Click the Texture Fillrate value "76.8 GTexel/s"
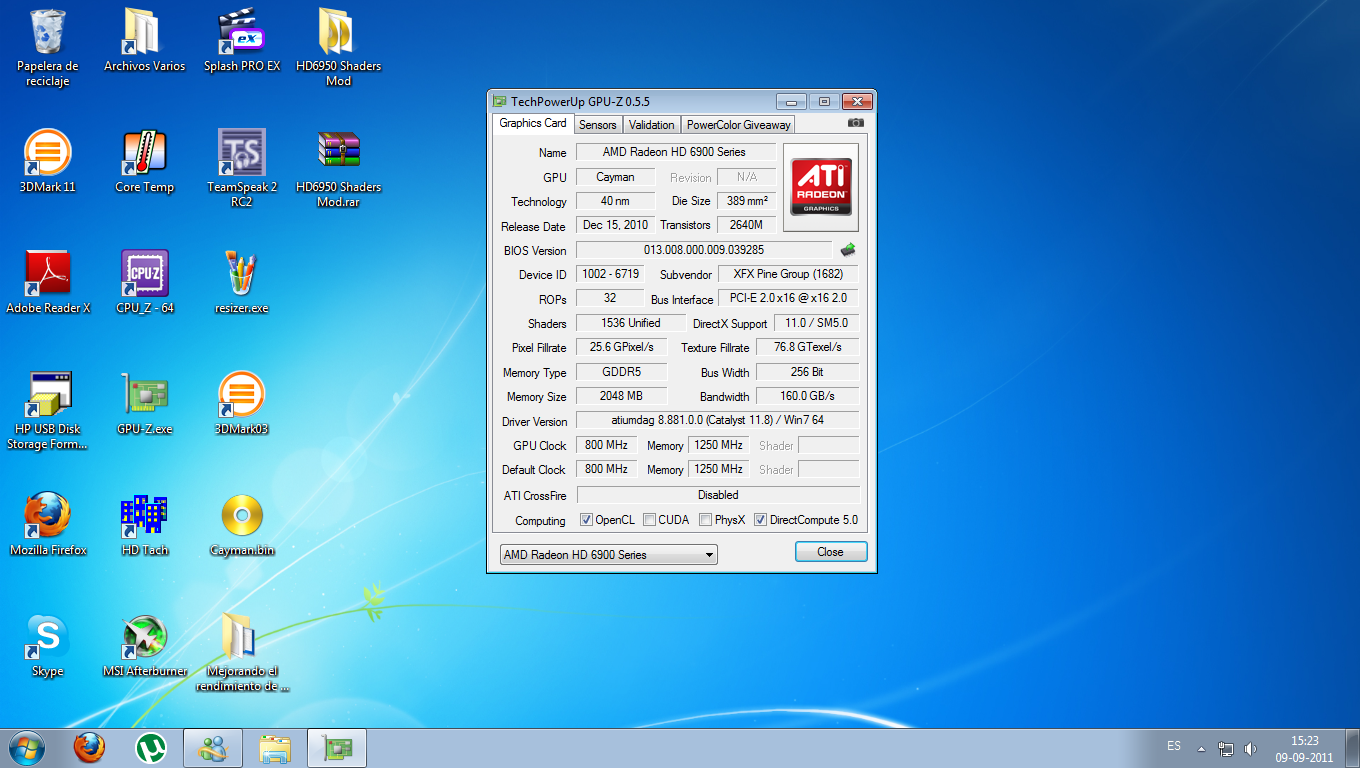The height and width of the screenshot is (768, 1360). click(x=807, y=347)
